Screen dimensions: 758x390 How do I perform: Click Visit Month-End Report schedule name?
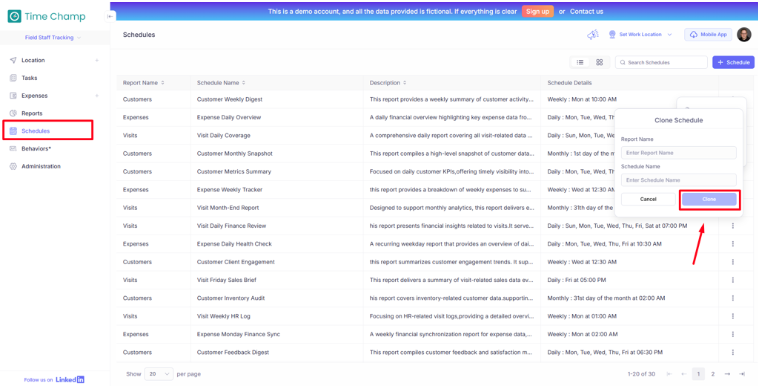click(228, 208)
